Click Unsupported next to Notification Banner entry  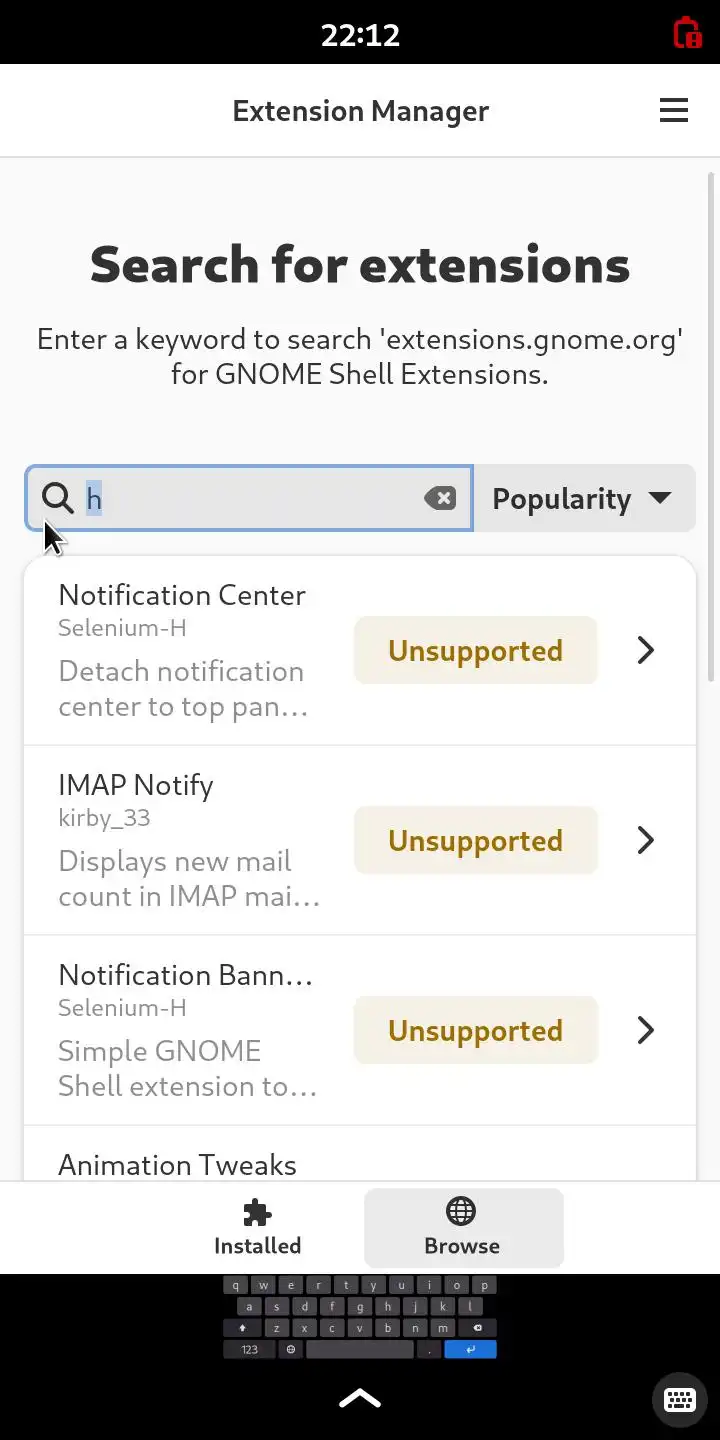click(x=475, y=1030)
